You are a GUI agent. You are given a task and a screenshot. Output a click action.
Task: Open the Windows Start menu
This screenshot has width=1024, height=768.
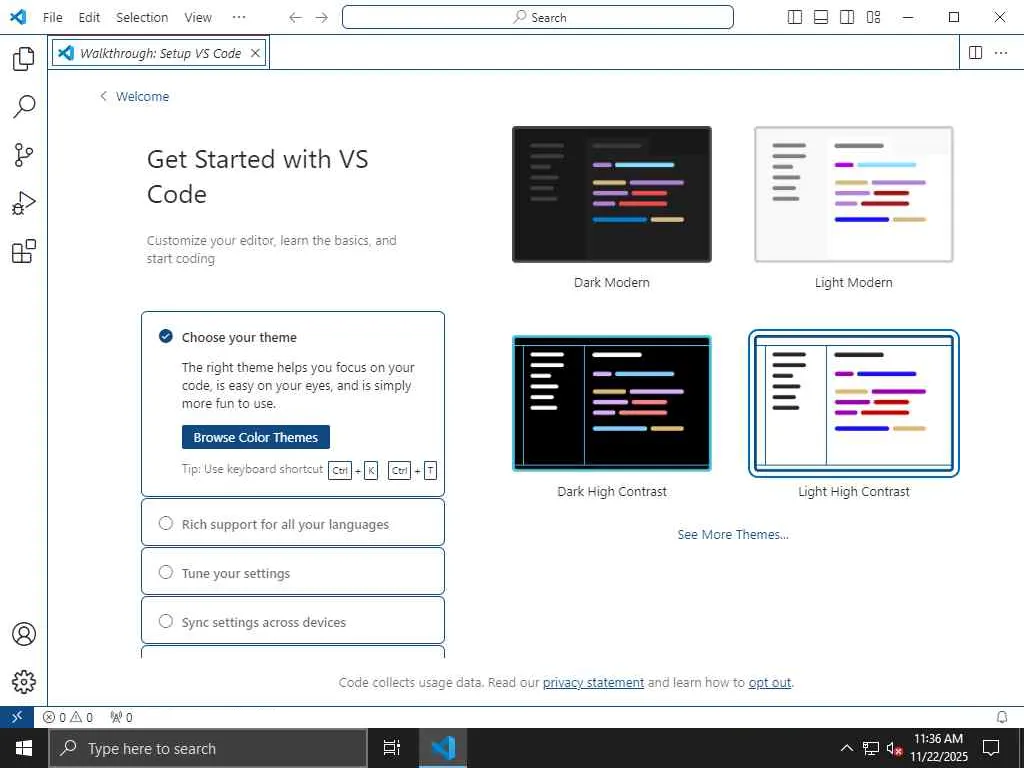(24, 748)
